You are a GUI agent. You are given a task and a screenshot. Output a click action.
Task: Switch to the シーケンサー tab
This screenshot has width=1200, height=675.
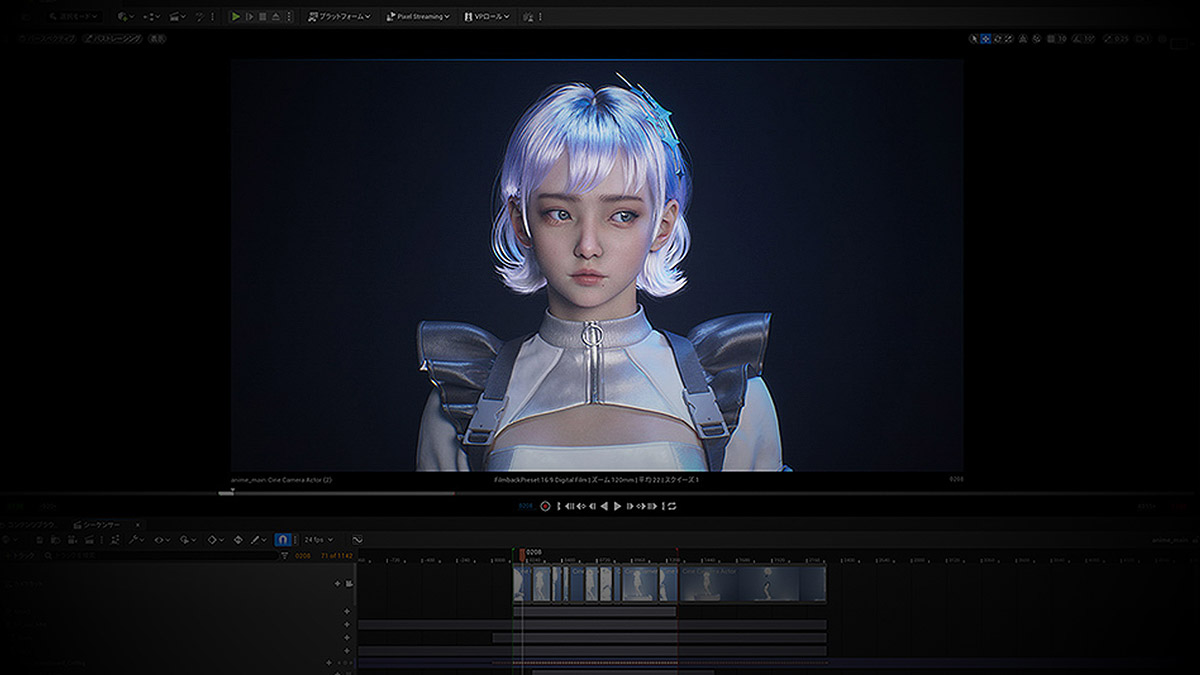point(100,524)
